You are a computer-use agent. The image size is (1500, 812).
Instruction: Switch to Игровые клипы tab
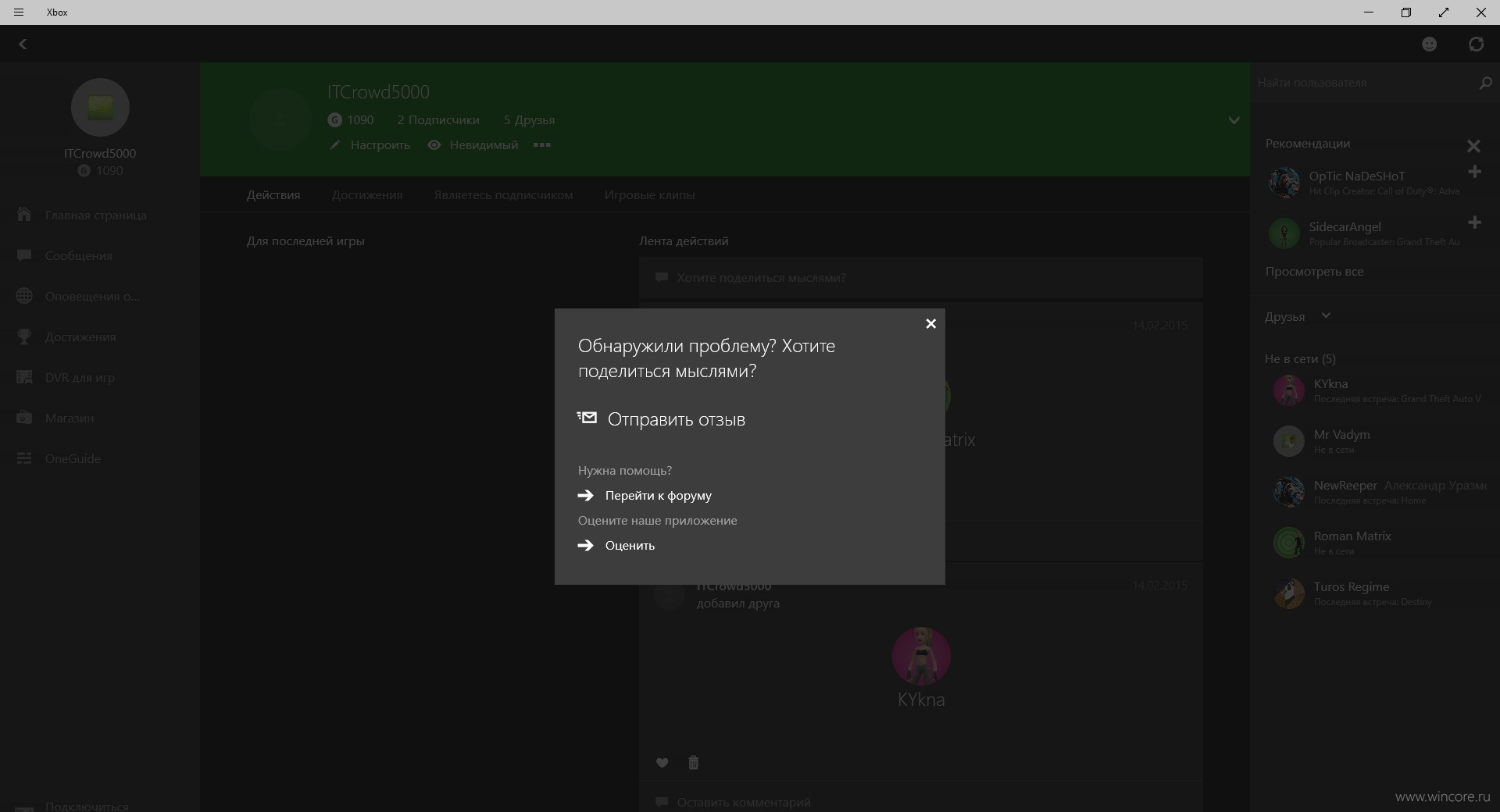pos(649,194)
